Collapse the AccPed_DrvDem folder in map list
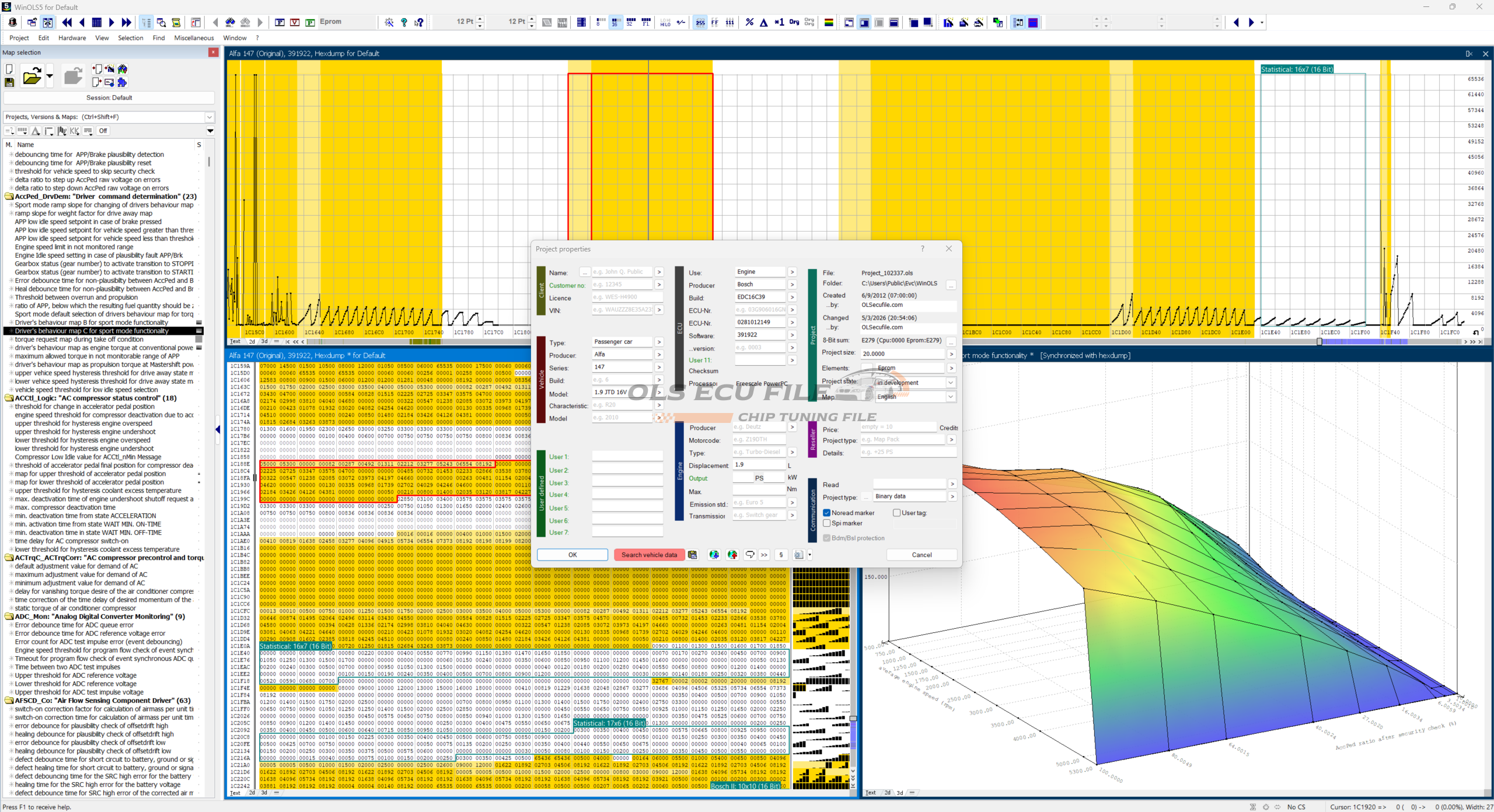This screenshot has height=812, width=1494. (x=9, y=197)
